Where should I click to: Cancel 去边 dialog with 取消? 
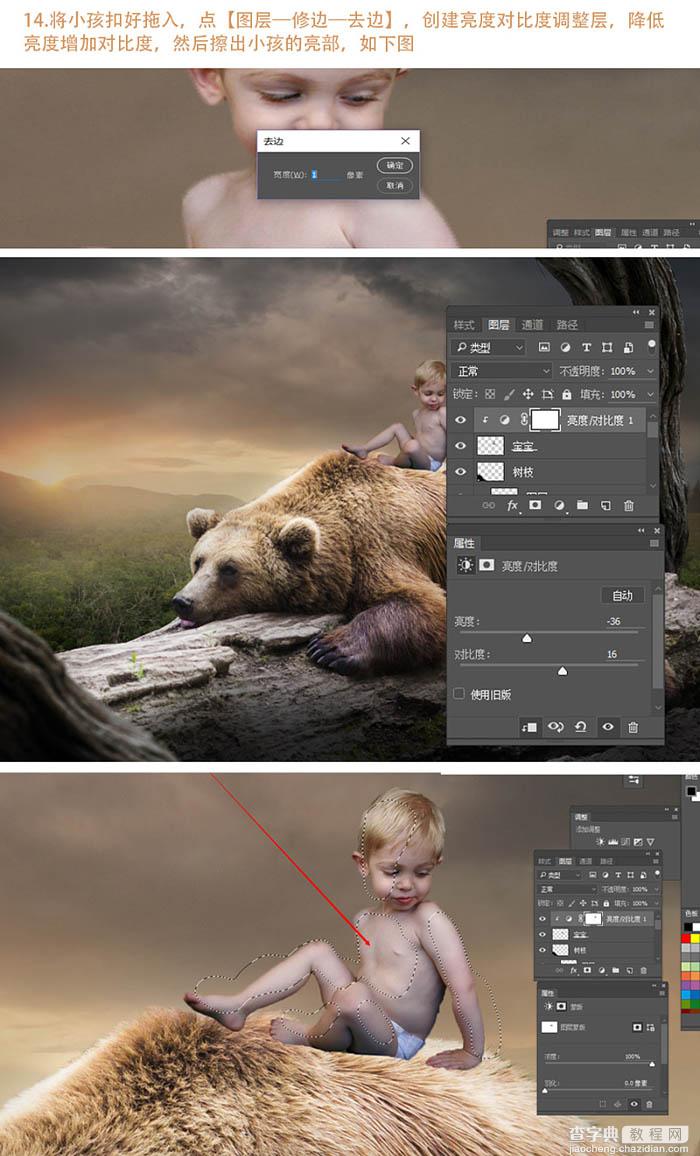pyautogui.click(x=395, y=185)
